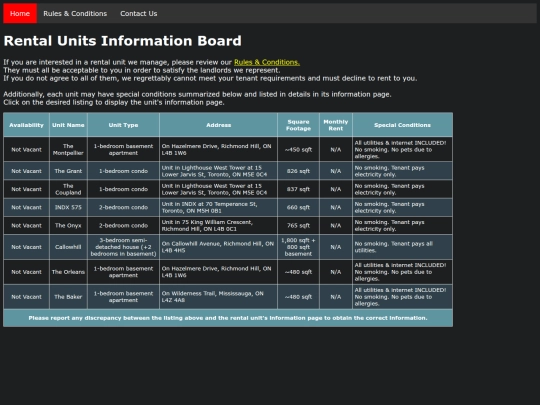Click the N/A rent cell for The Orleans
This screenshot has height=405, width=540.
click(x=336, y=272)
